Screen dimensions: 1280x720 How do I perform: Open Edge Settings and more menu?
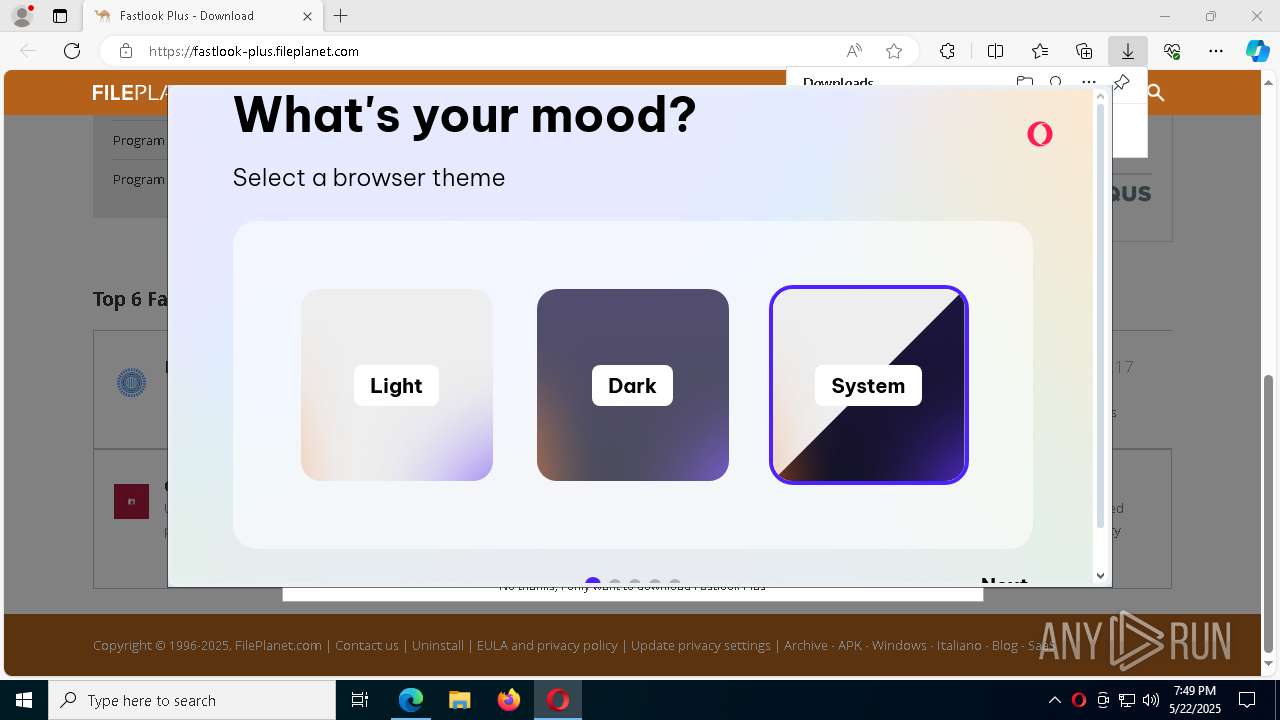(1216, 51)
